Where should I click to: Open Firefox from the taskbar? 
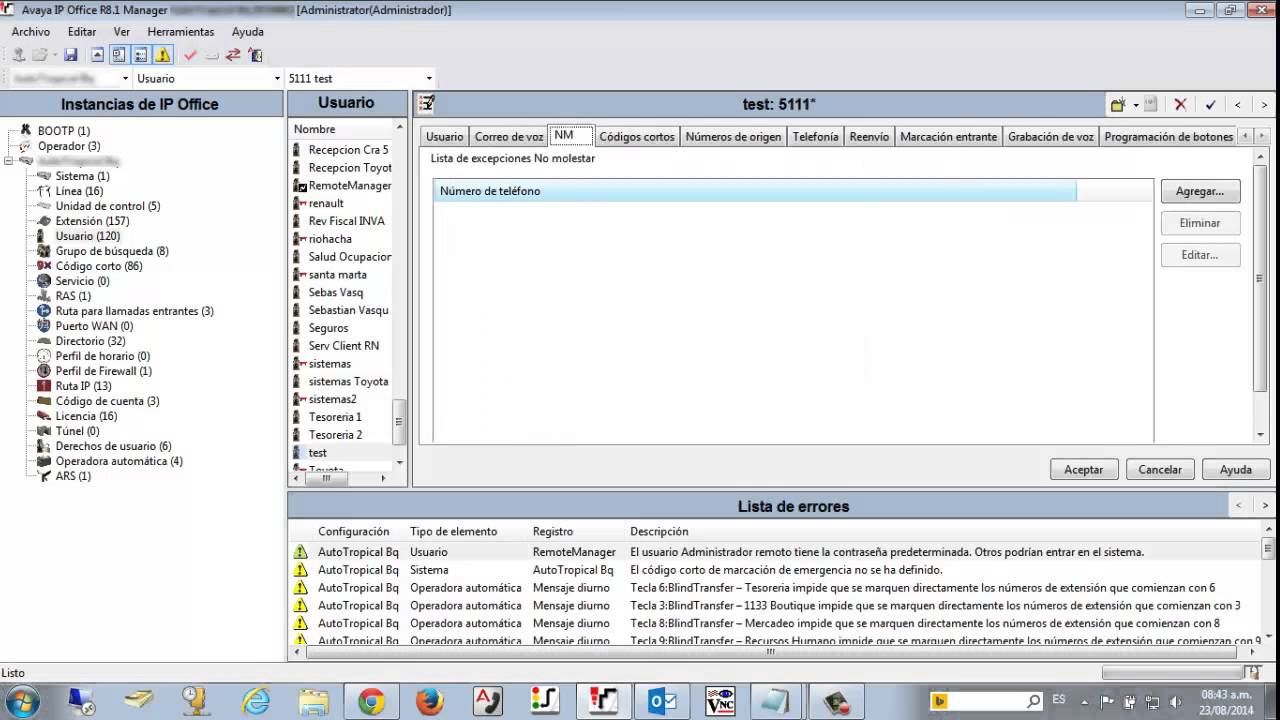tap(429, 701)
